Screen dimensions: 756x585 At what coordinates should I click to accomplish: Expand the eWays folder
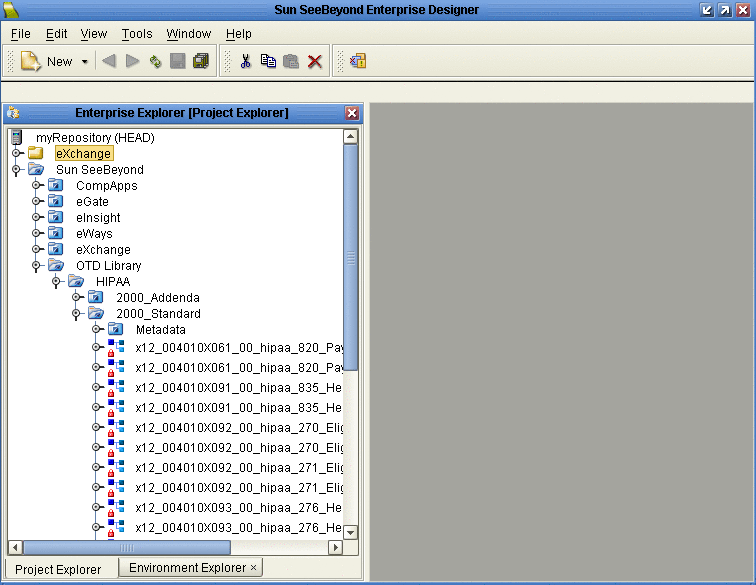coord(36,233)
